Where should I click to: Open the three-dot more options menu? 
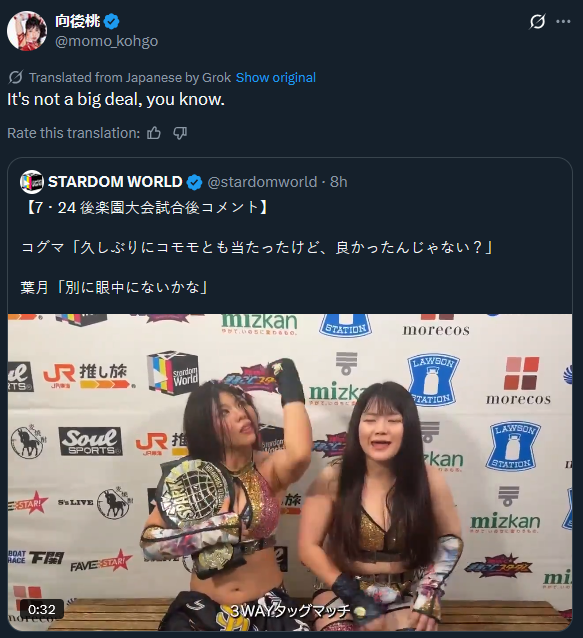click(563, 22)
